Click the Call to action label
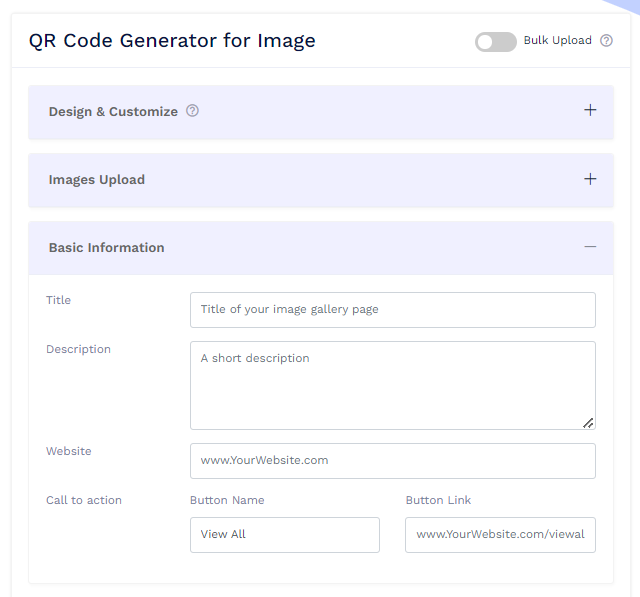The height and width of the screenshot is (597, 640). [x=84, y=500]
